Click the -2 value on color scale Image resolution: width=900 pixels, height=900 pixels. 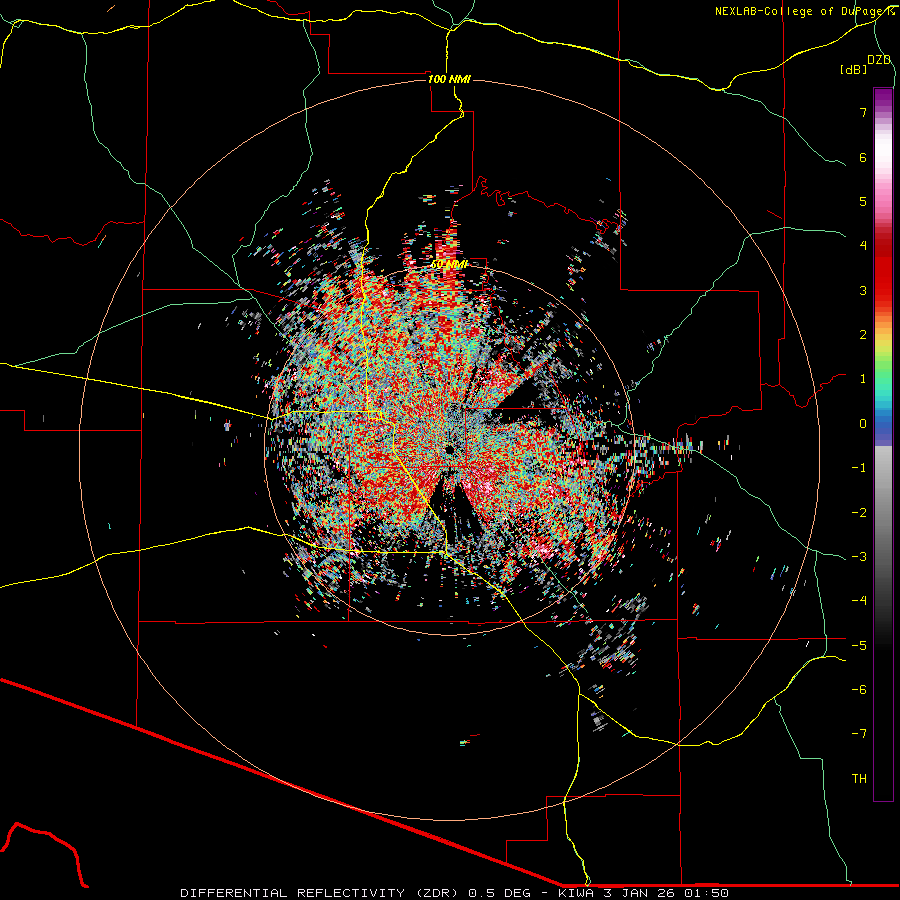pyautogui.click(x=859, y=513)
